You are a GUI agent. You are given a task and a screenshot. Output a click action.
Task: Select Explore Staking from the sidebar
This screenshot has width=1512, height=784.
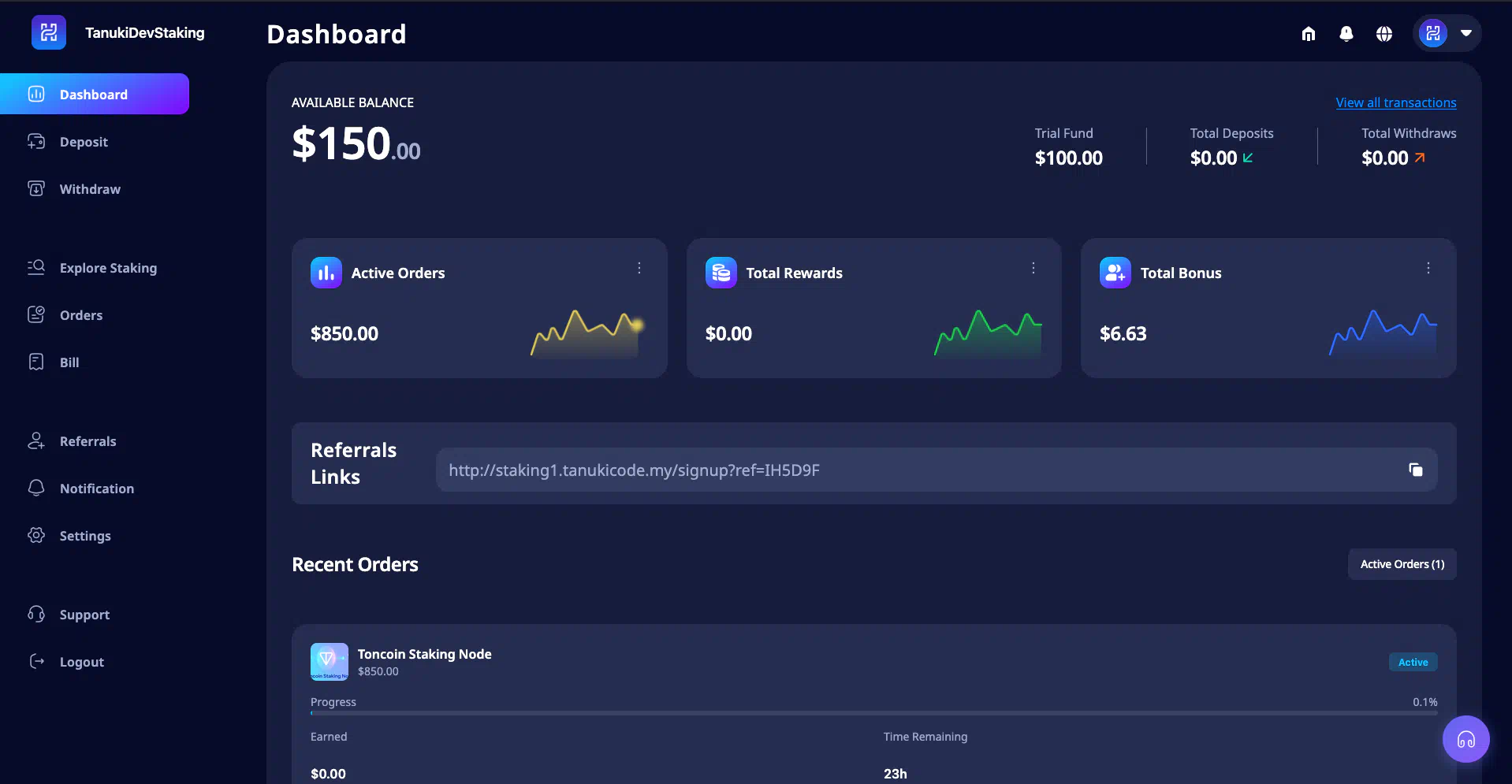(108, 268)
